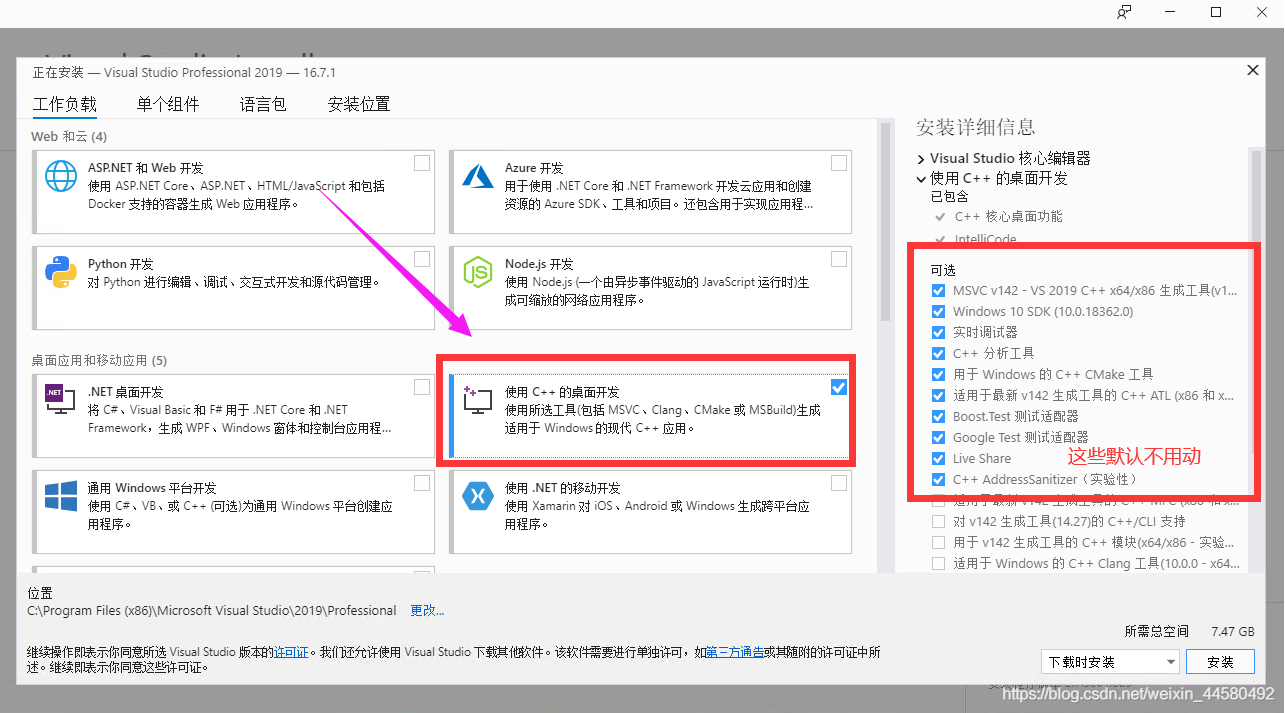1285x713 pixels.
Task: Uncheck the 实时调试器 option
Action: (938, 332)
